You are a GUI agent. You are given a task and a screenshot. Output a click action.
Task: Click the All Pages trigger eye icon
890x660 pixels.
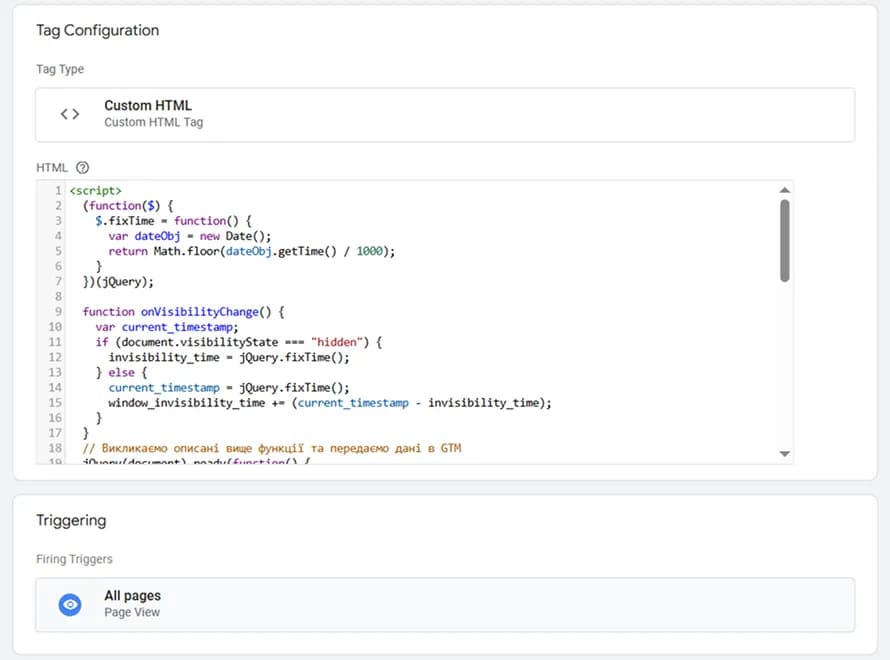pyautogui.click(x=69, y=604)
